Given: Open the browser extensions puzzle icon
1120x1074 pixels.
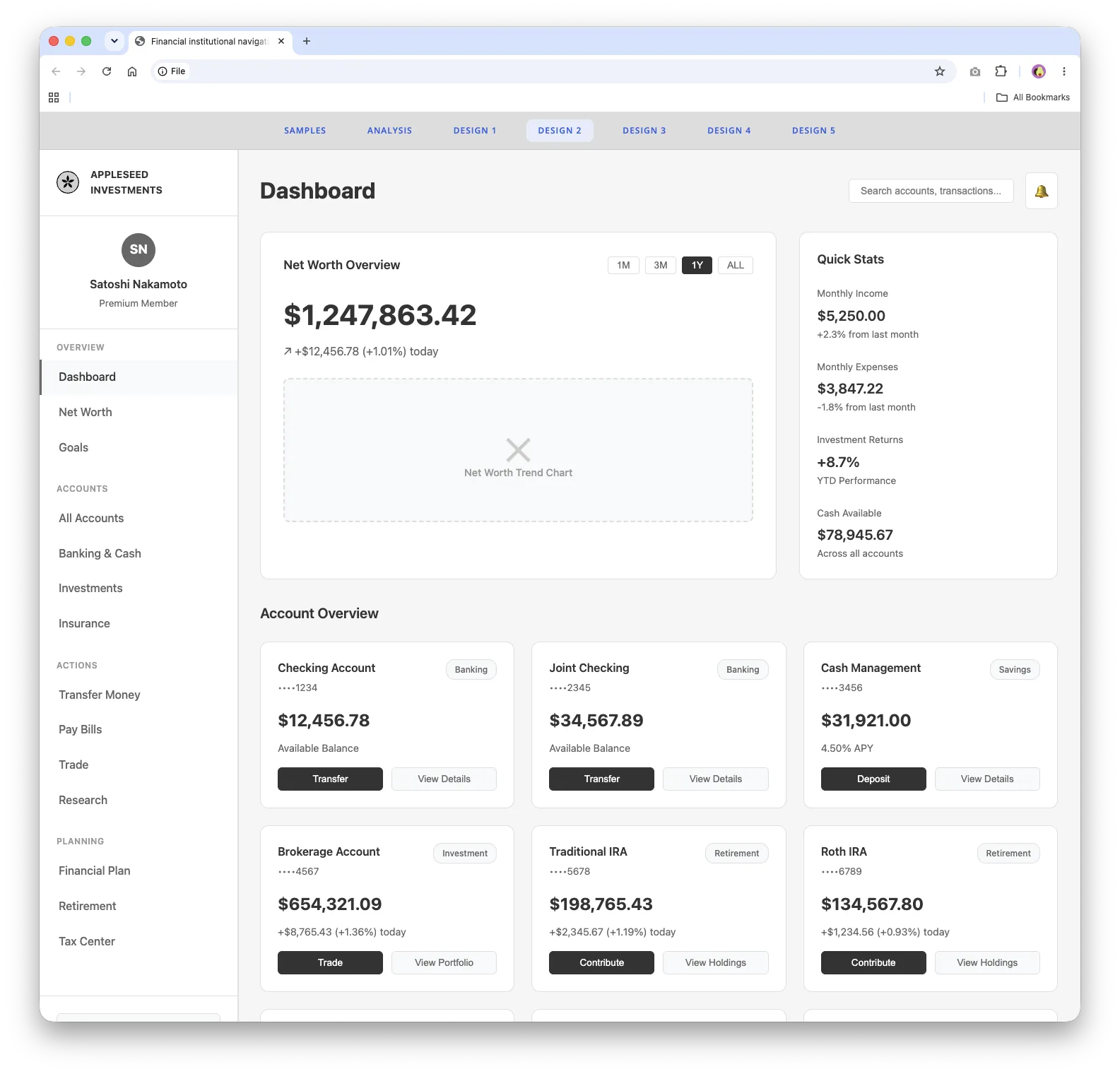Looking at the screenshot, I should pos(1001,71).
